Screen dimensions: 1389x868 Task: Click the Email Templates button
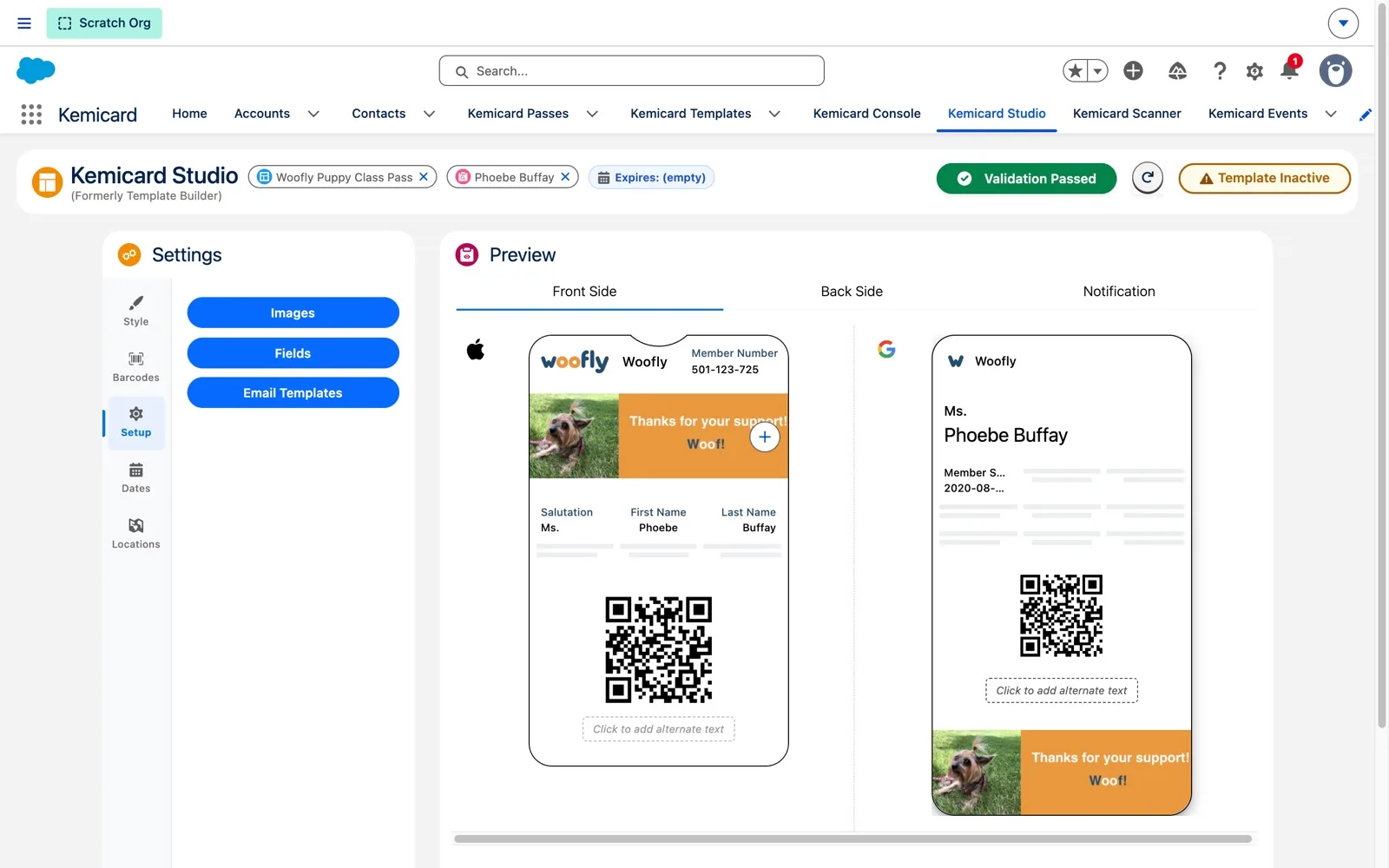[x=293, y=392]
